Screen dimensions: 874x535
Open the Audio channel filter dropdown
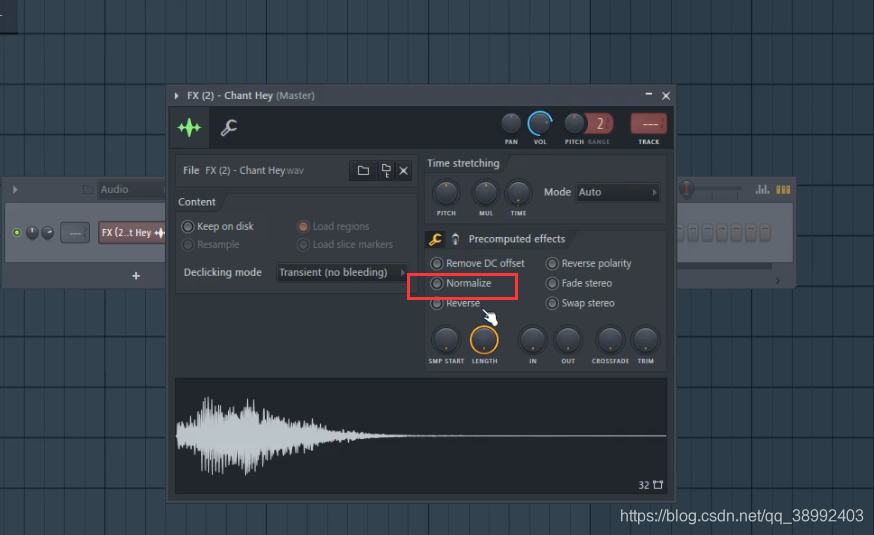131,189
